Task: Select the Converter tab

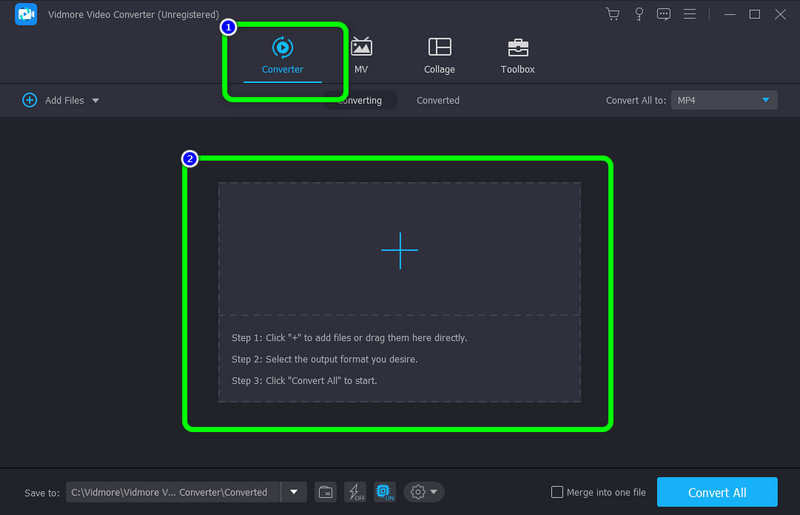Action: pyautogui.click(x=282, y=56)
